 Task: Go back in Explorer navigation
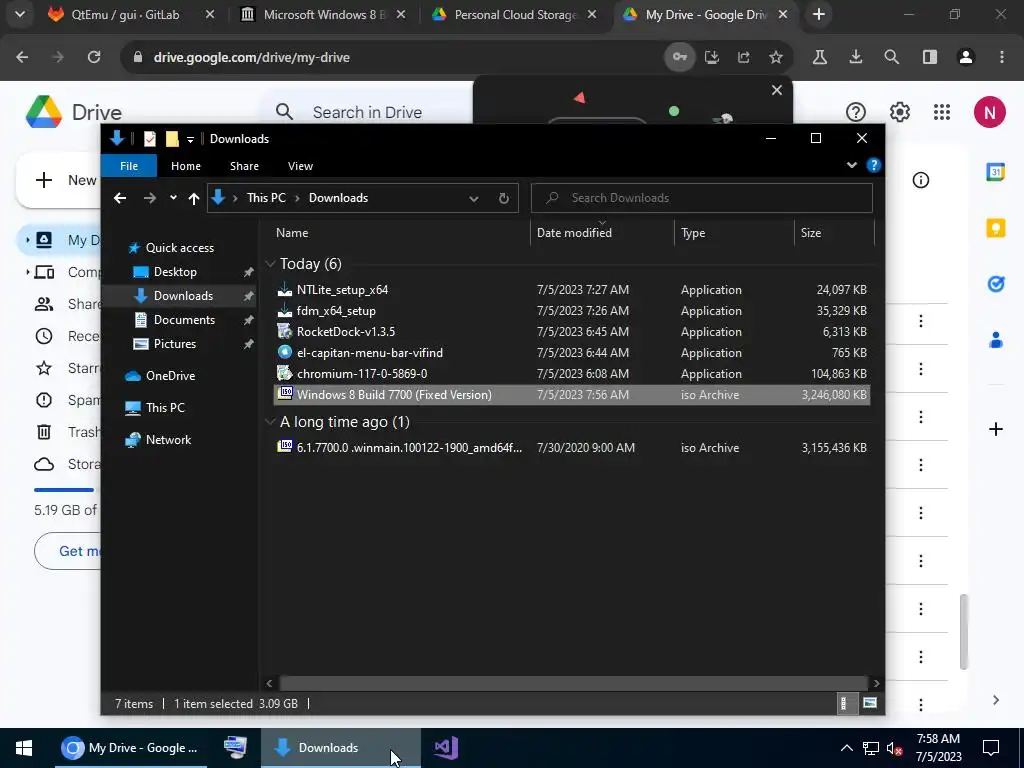[x=120, y=198]
